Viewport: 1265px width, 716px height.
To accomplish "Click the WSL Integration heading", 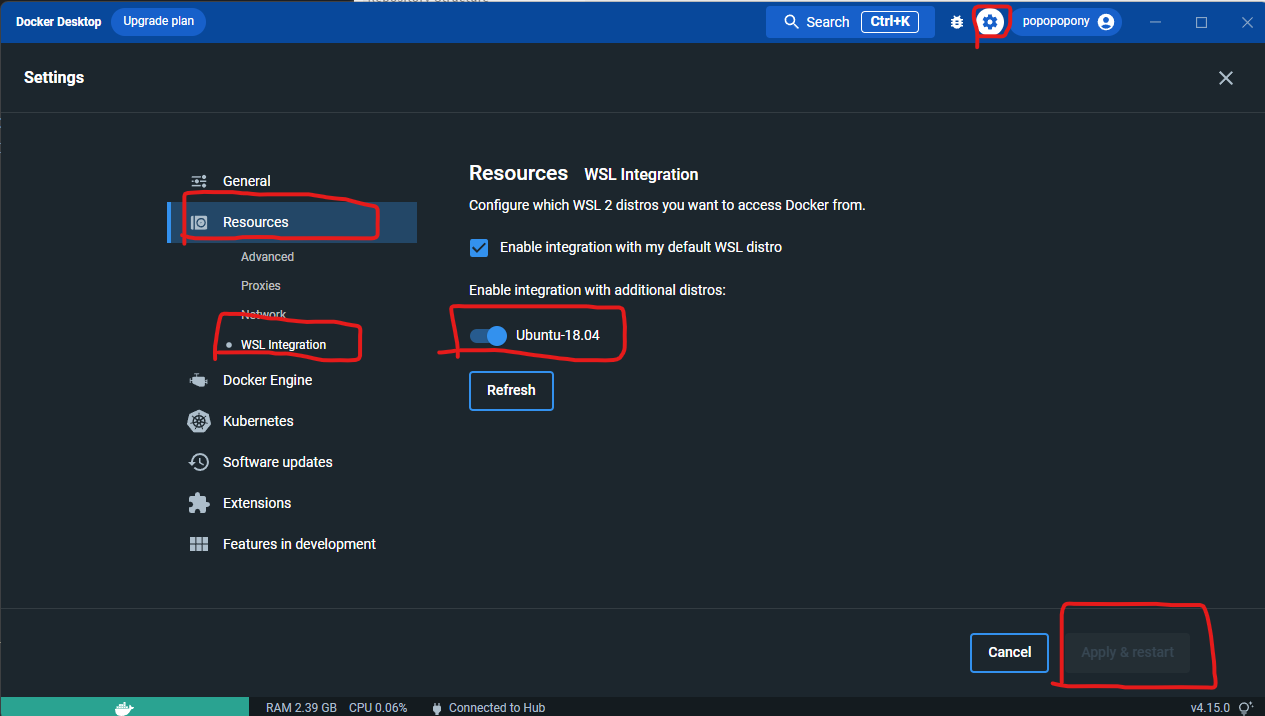I will [641, 174].
